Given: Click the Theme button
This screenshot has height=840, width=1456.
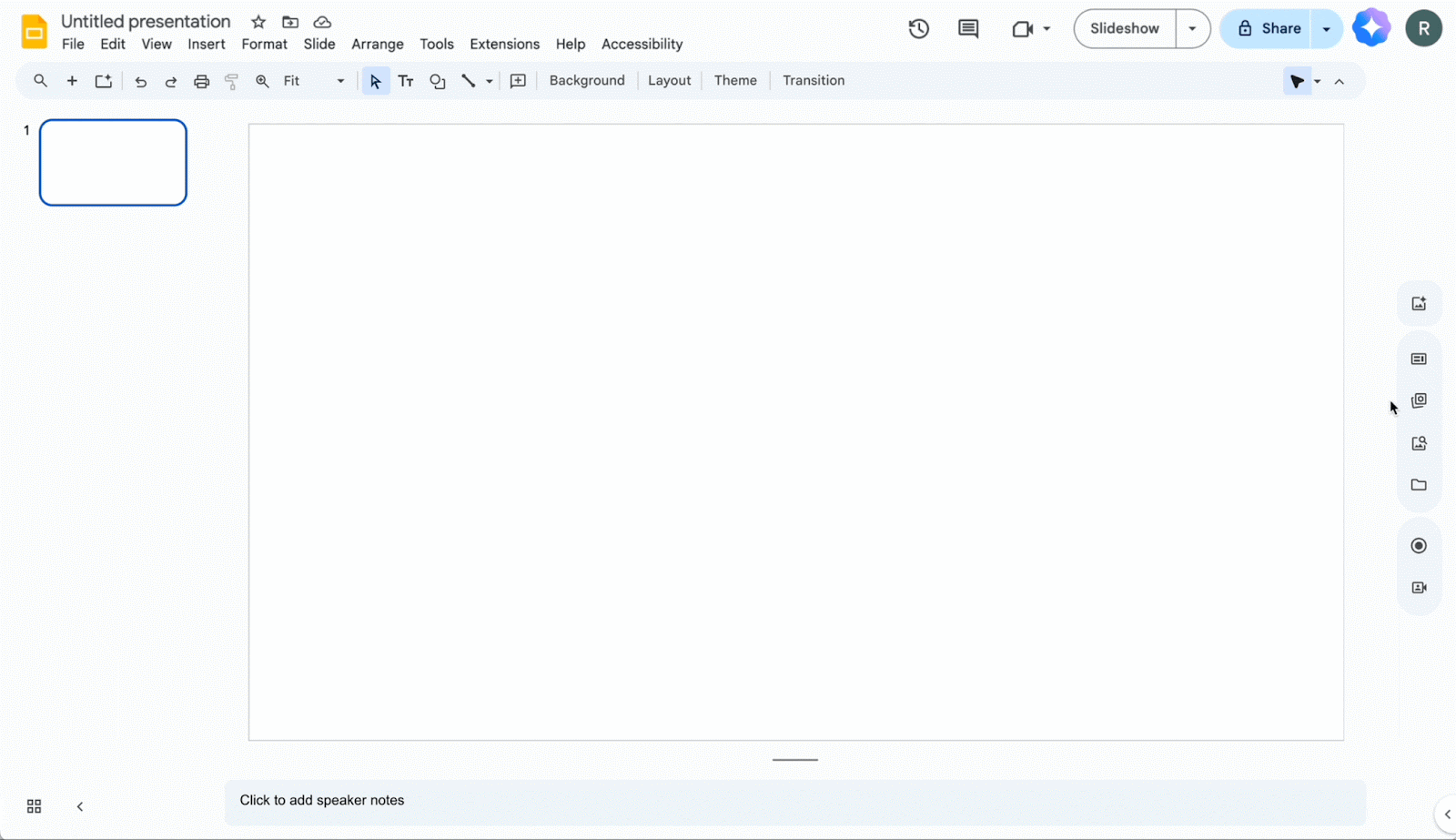Looking at the screenshot, I should 735,80.
